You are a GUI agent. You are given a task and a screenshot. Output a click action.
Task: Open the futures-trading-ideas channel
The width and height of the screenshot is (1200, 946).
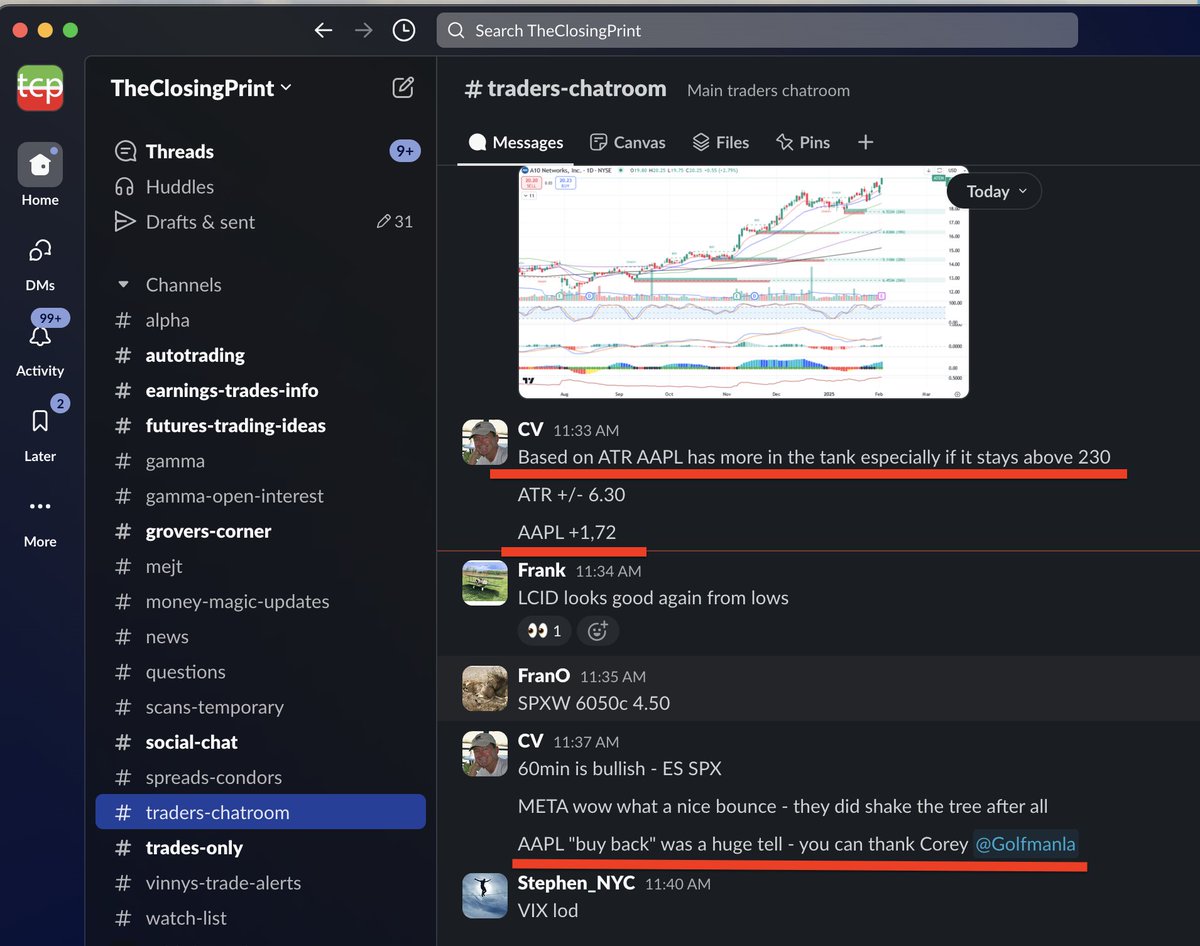click(x=260, y=425)
